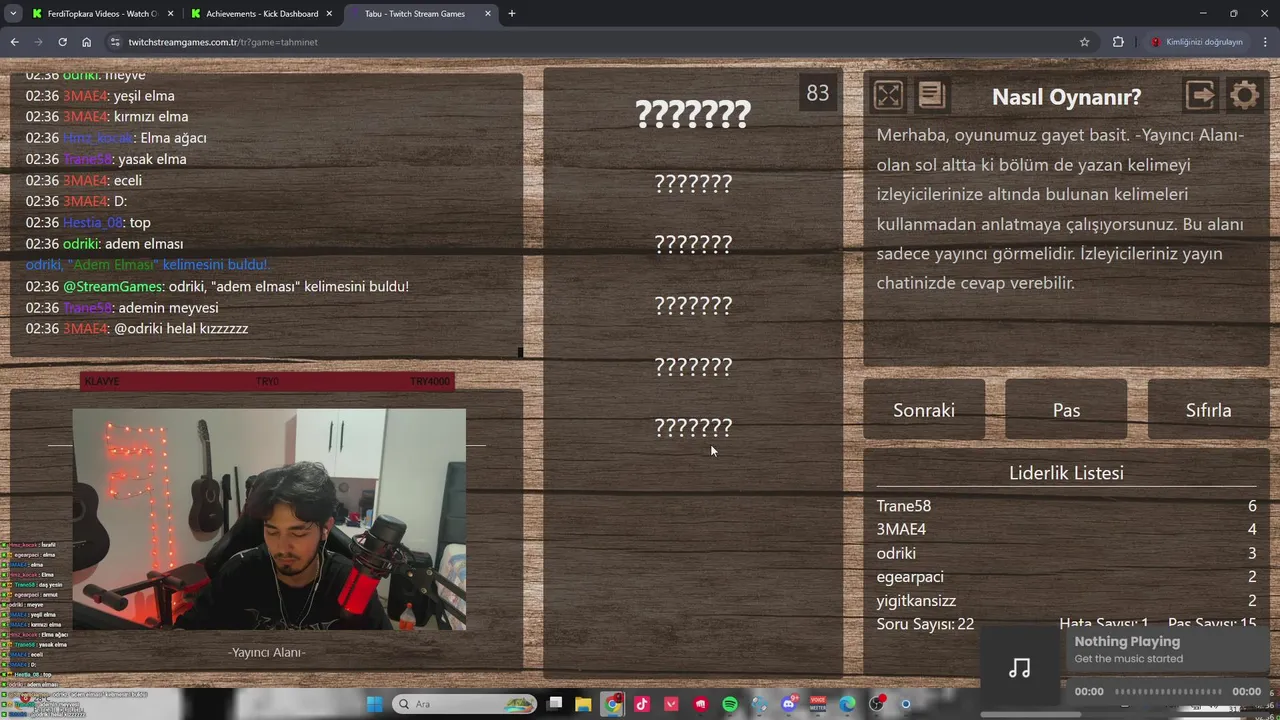
Task: Open a new browser tab with plus
Action: coord(512,14)
